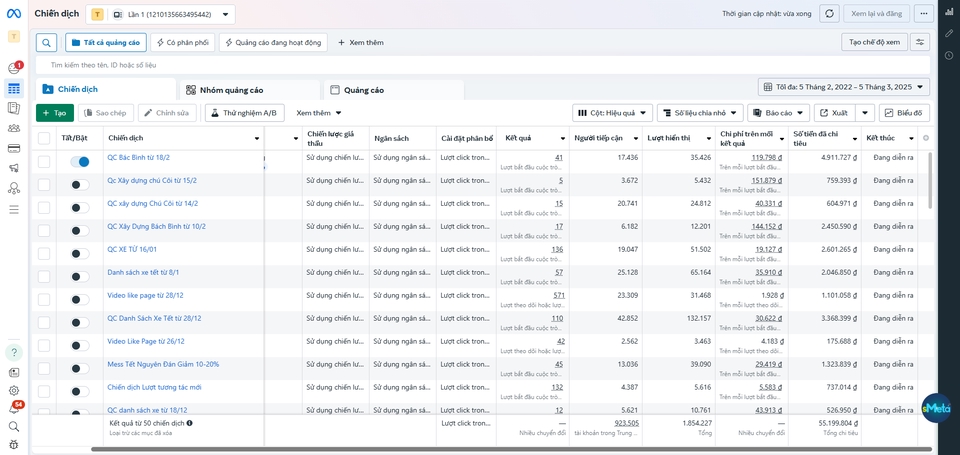Open the Chiến dịch column header sort arrow
Screen dimensions: 960x455
click(257, 139)
